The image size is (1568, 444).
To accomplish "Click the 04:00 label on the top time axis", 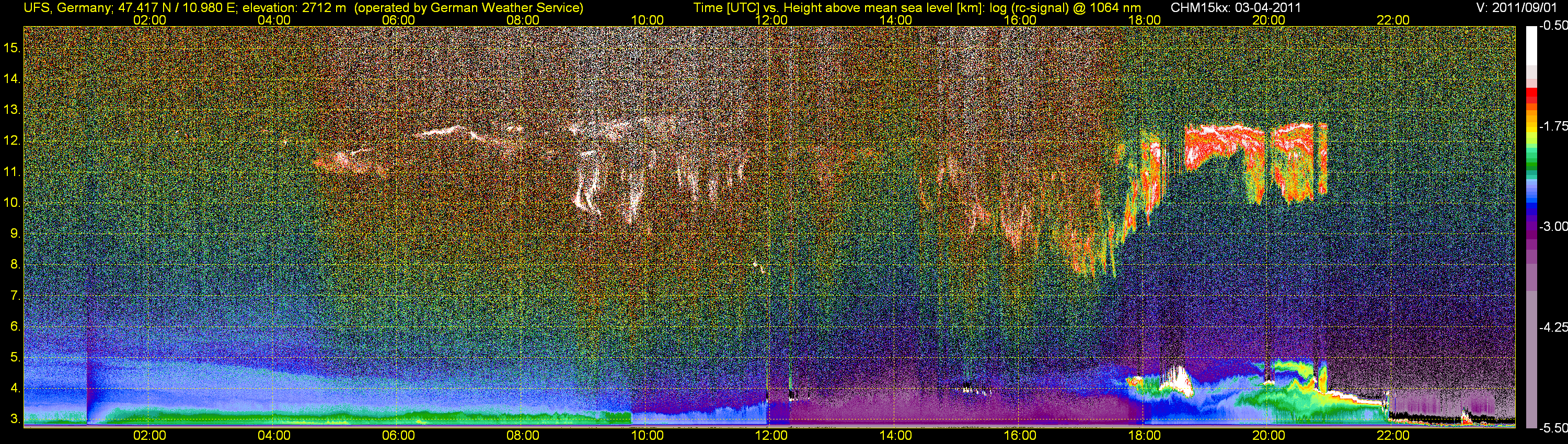I will 274,20.
